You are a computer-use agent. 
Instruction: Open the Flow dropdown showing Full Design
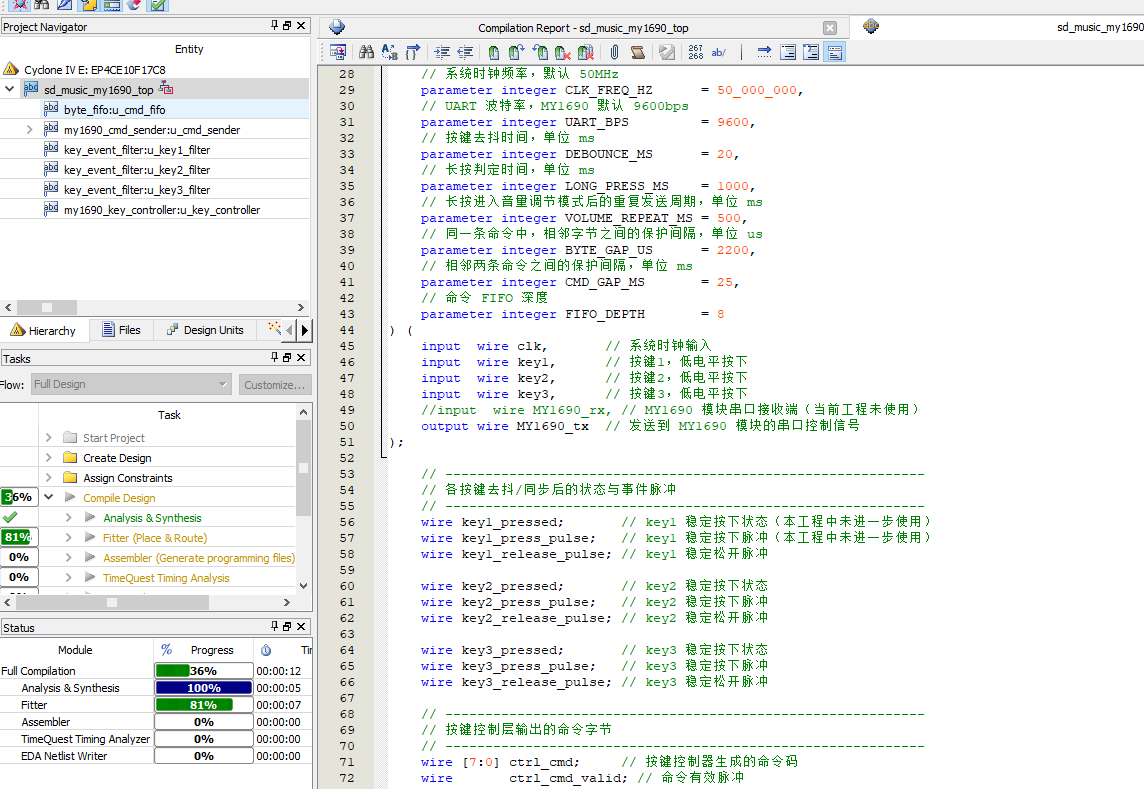pyautogui.click(x=131, y=384)
